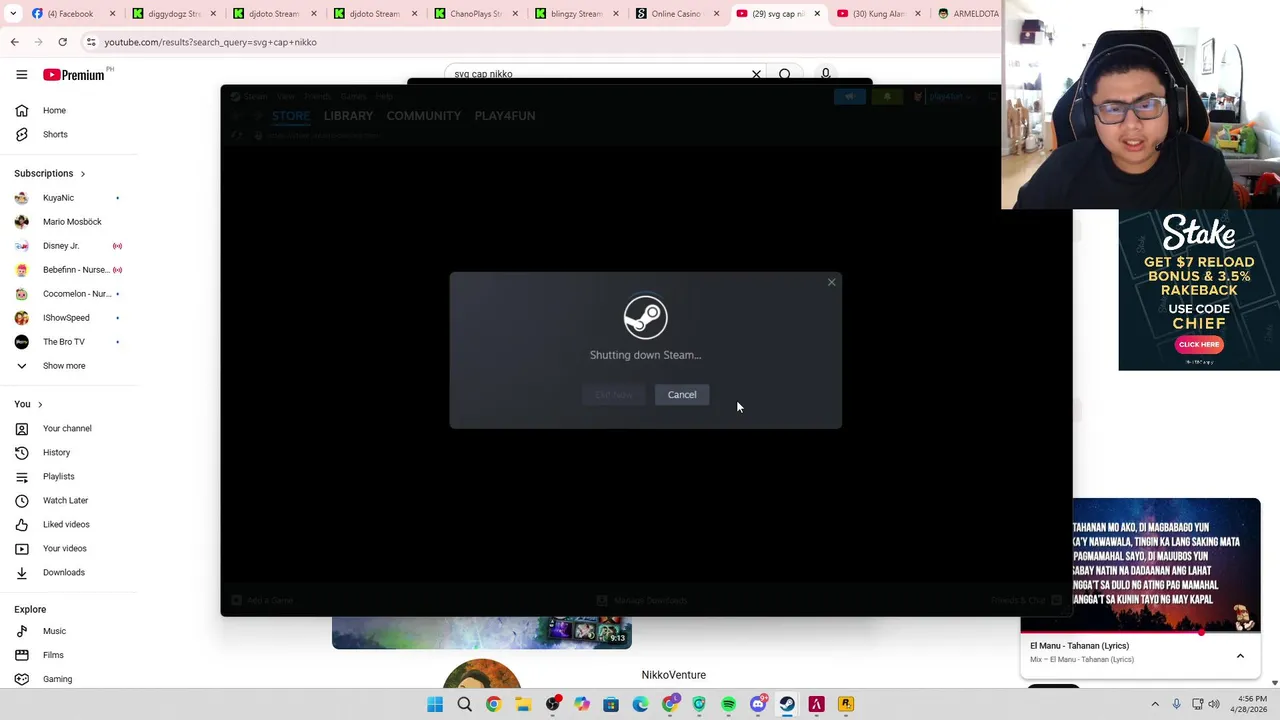Click Steam icon in taskbar

pos(787,704)
